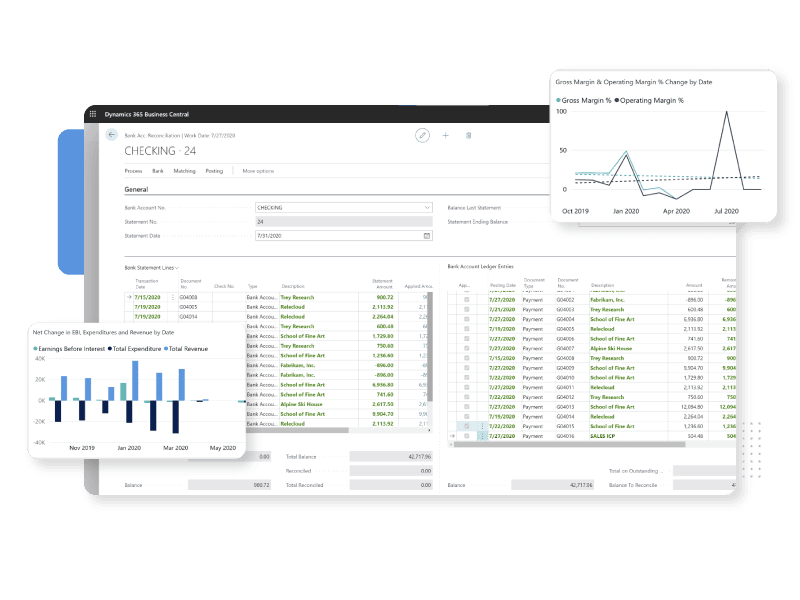This screenshot has height=600, width=800.
Task: Click the SALES ICP entry link
Action: [x=603, y=435]
